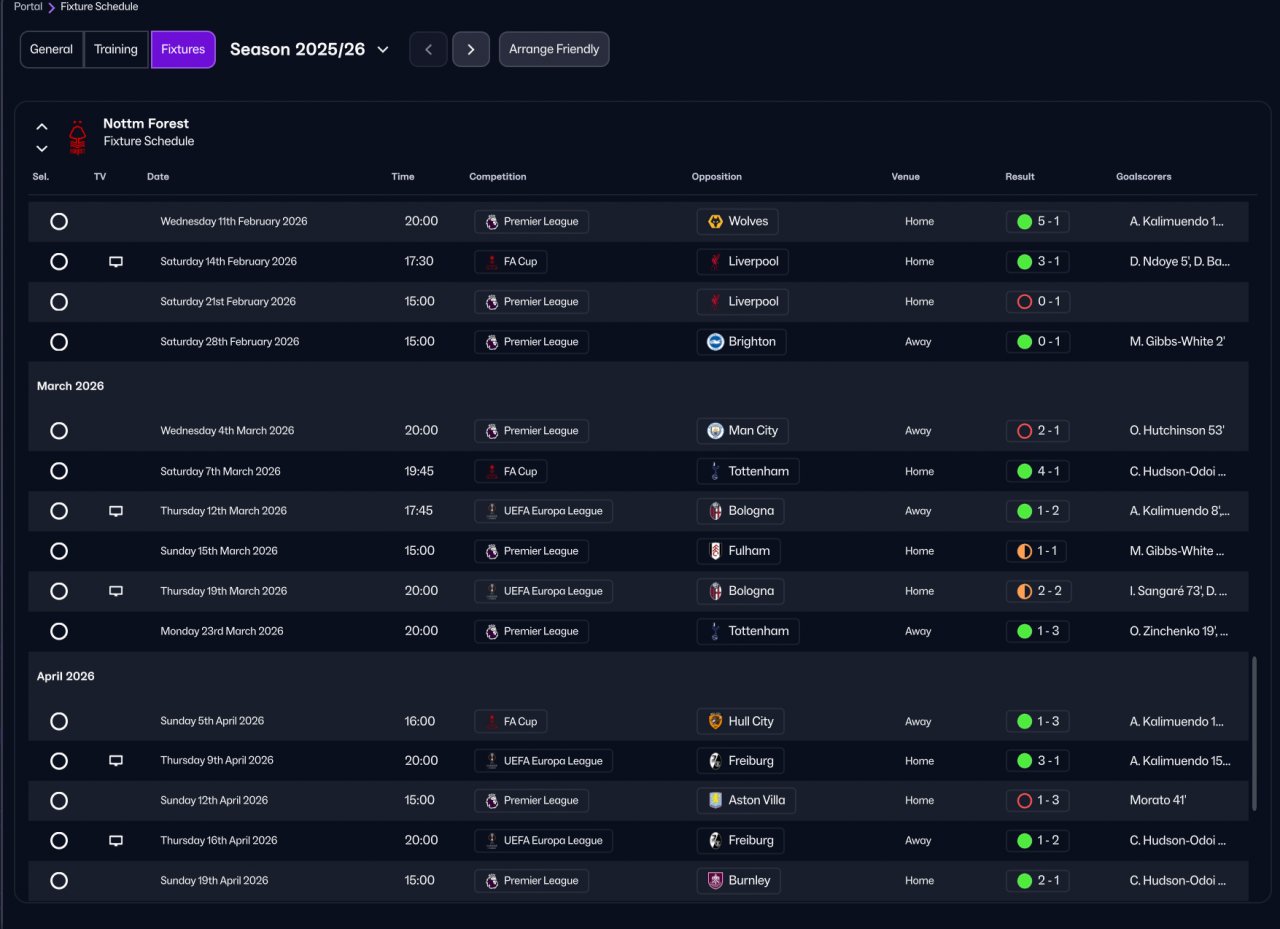Select the Hull City fixture radio button
This screenshot has width=1280, height=929.
(x=59, y=721)
